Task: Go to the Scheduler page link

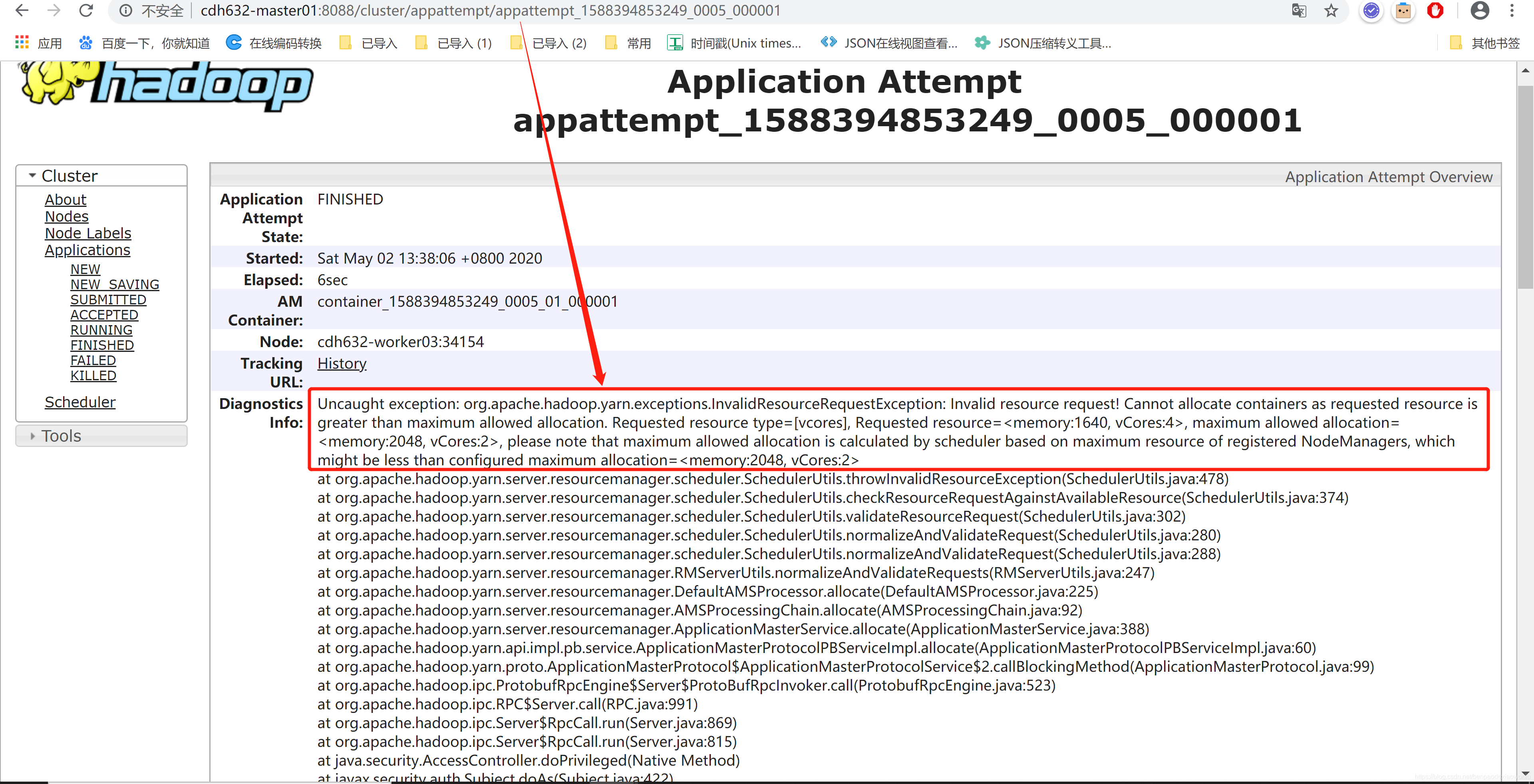Action: (x=80, y=403)
